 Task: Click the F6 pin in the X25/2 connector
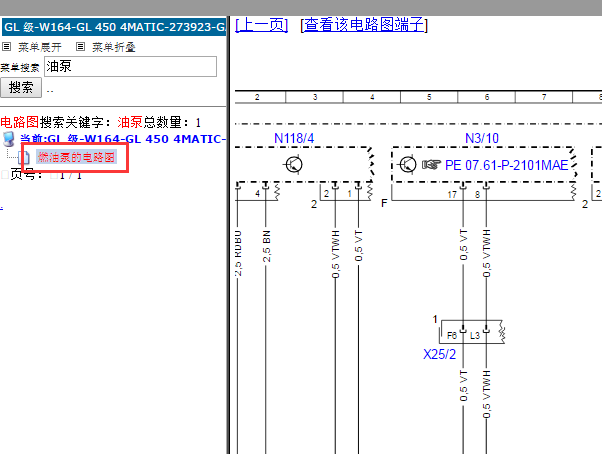[452, 336]
